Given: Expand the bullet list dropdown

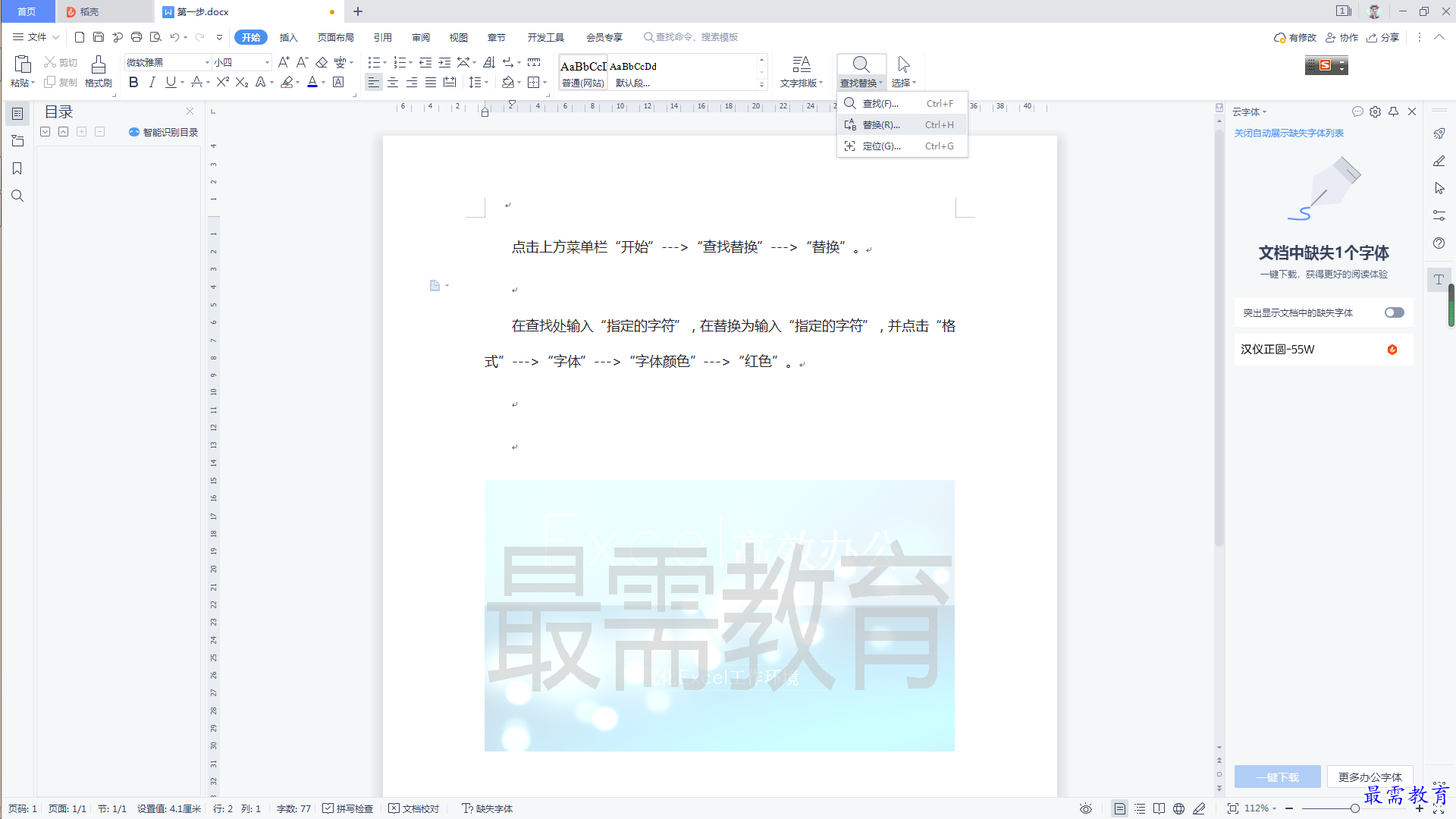Looking at the screenshot, I should 384,63.
